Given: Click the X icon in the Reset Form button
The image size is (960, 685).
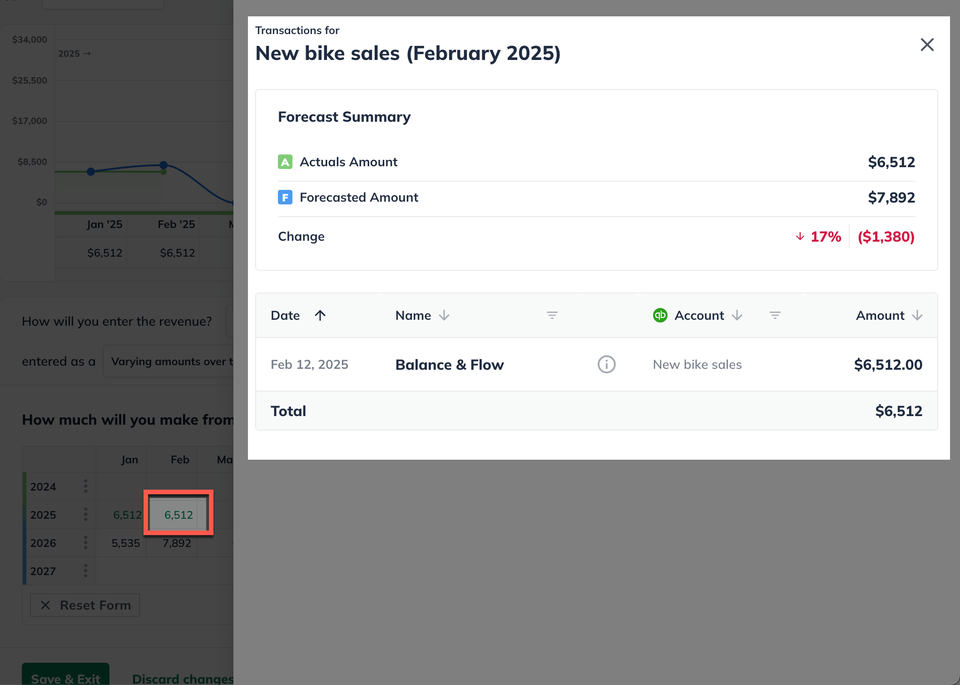Looking at the screenshot, I should 45,605.
